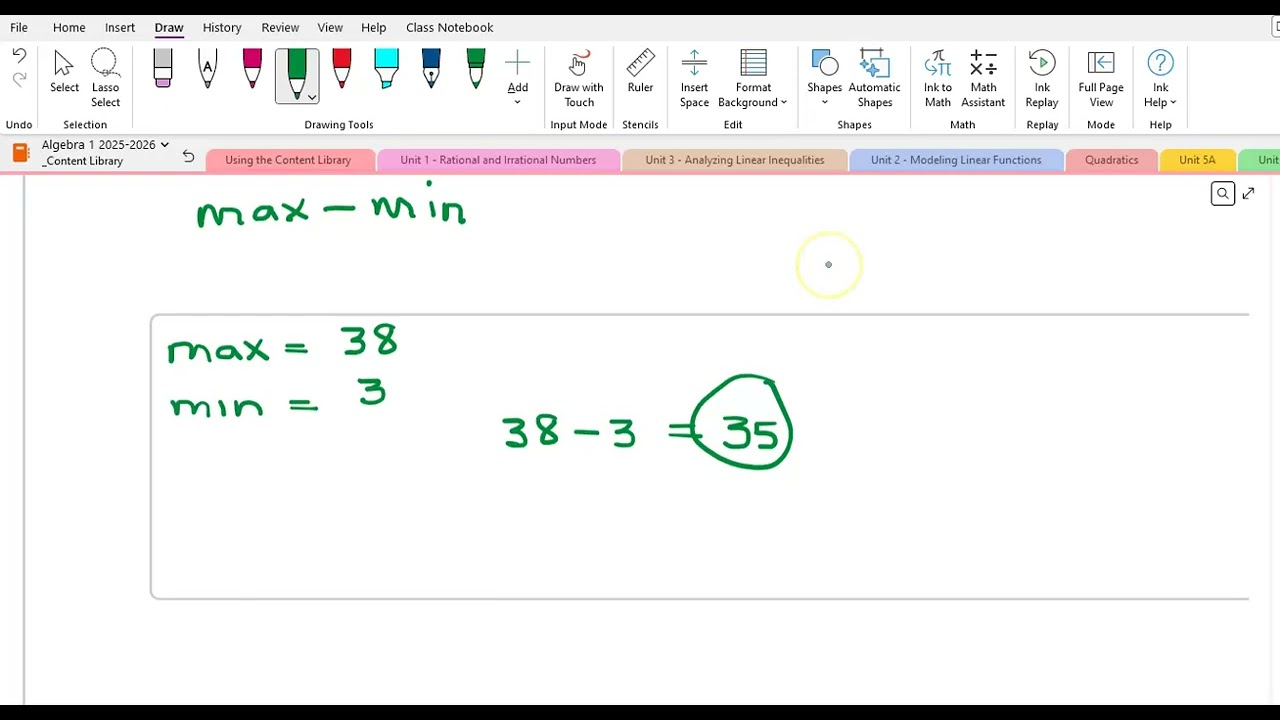
Task: Click the expand page diagonal arrow icon
Action: pos(1248,194)
